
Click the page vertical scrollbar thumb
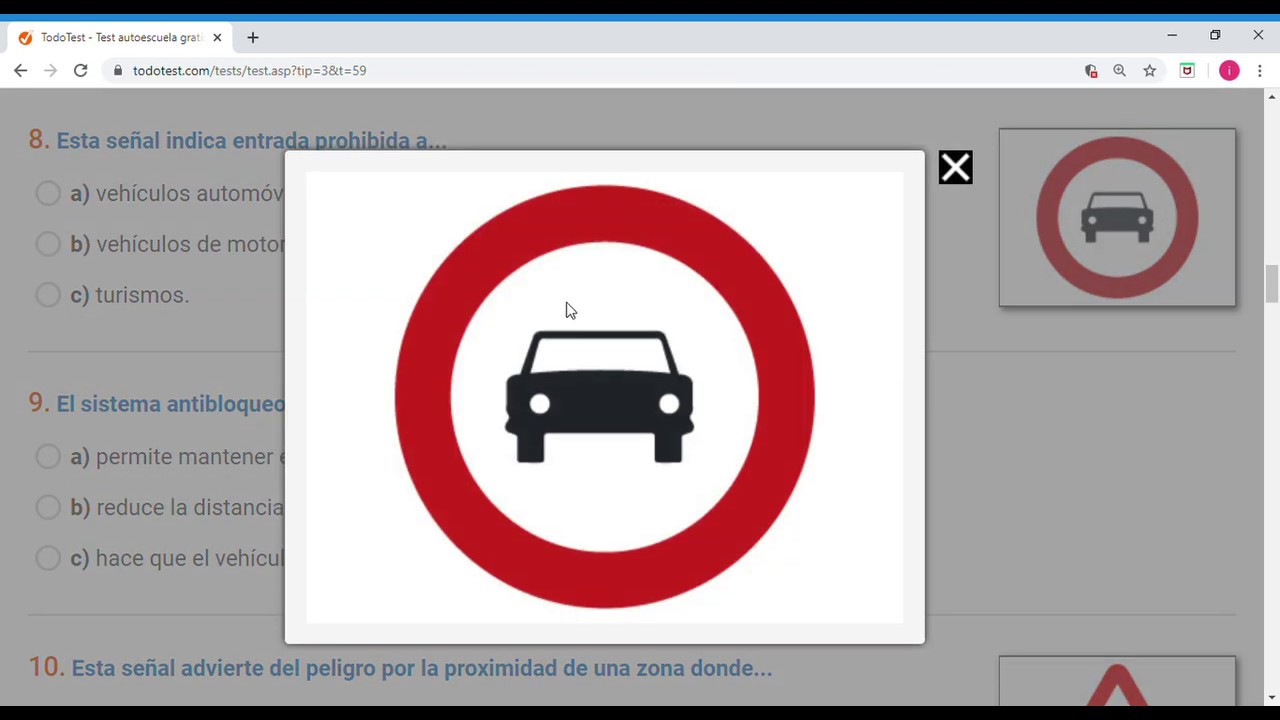click(x=1271, y=284)
